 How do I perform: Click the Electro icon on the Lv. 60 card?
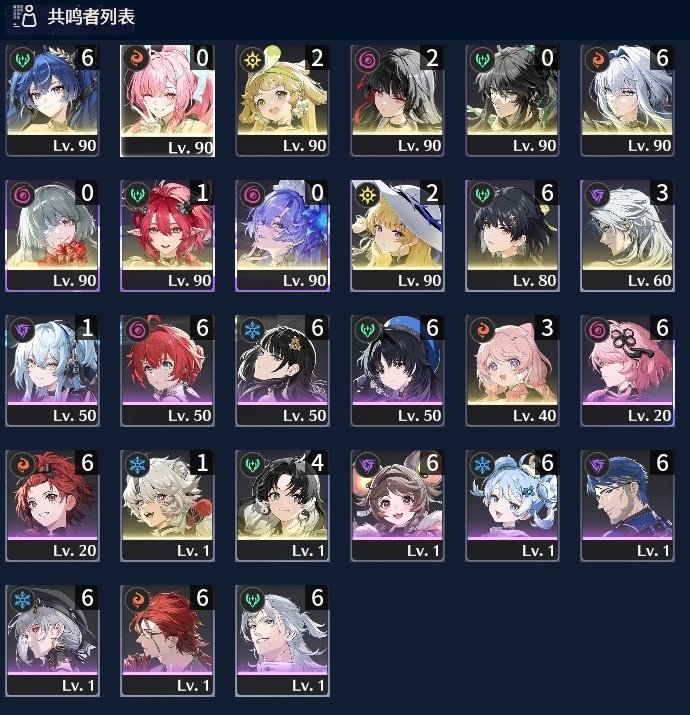(597, 196)
